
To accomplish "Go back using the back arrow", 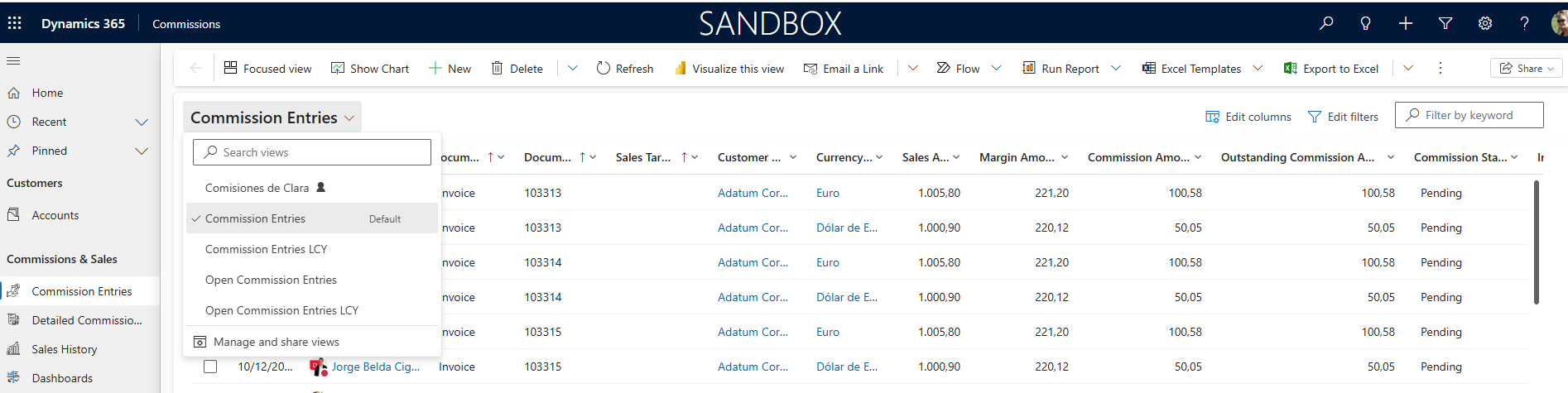I will click(x=196, y=68).
